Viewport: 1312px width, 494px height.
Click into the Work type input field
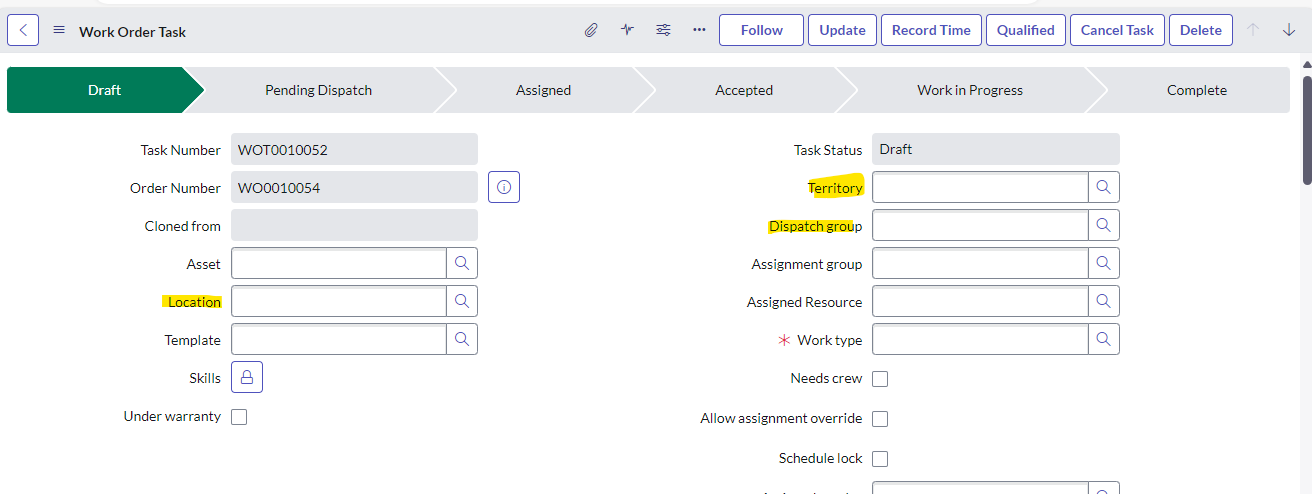(980, 339)
